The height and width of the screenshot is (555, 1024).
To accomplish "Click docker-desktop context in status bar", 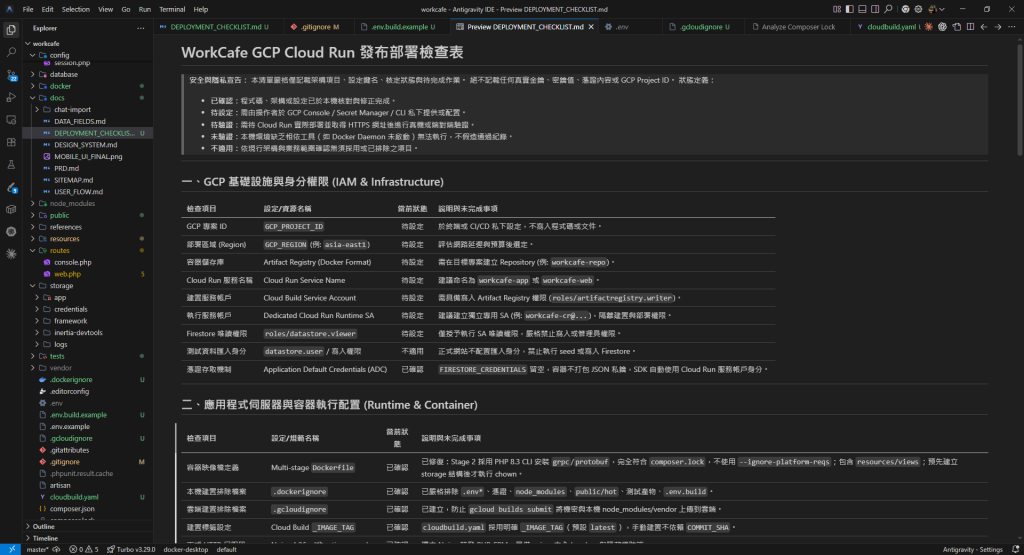I will tap(185, 549).
